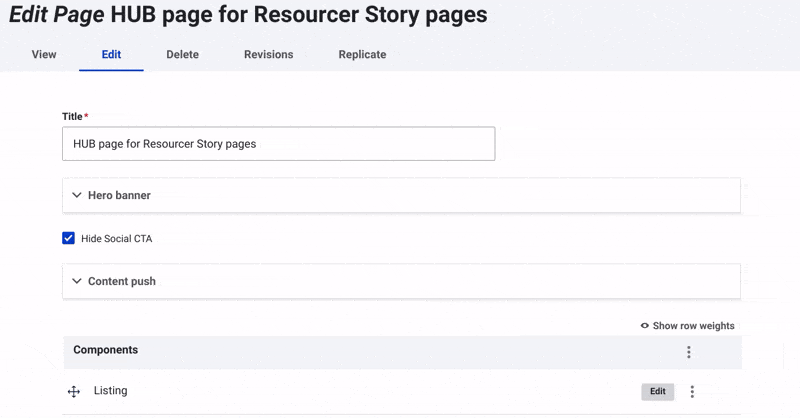This screenshot has height=418, width=800.
Task: Select the Edit tab
Action: coord(111,55)
